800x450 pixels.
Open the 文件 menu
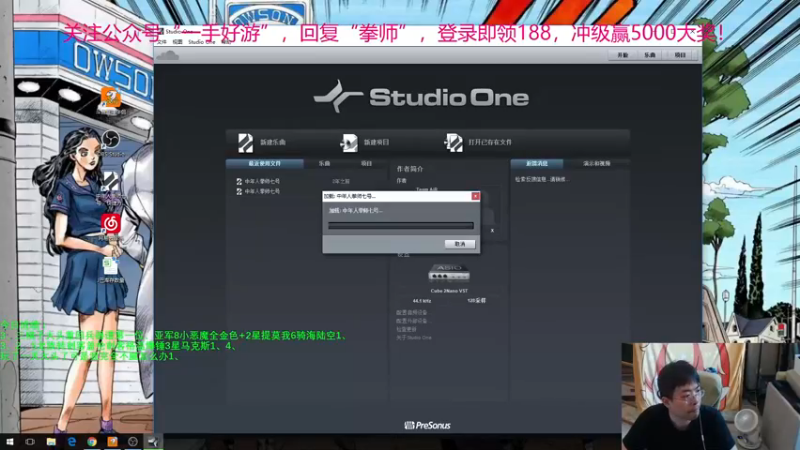point(161,42)
